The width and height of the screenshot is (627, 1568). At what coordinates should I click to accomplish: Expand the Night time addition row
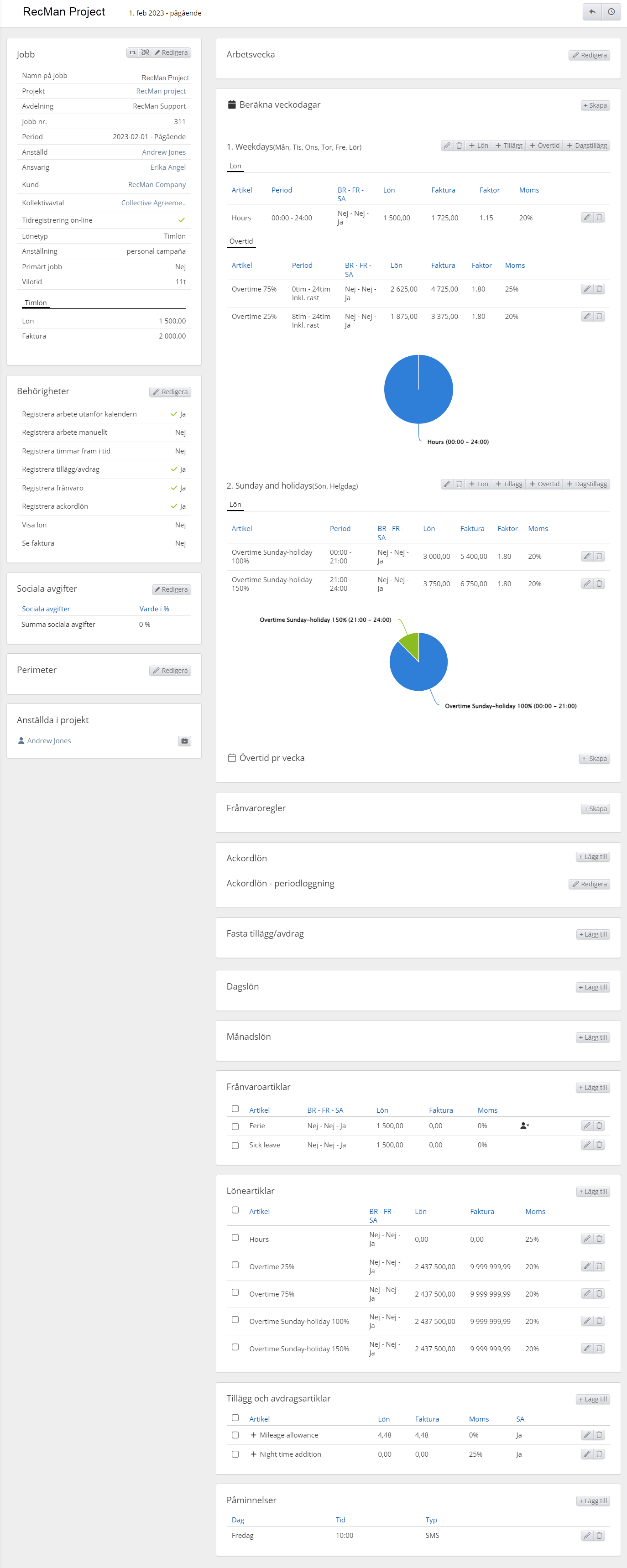pyautogui.click(x=253, y=1453)
